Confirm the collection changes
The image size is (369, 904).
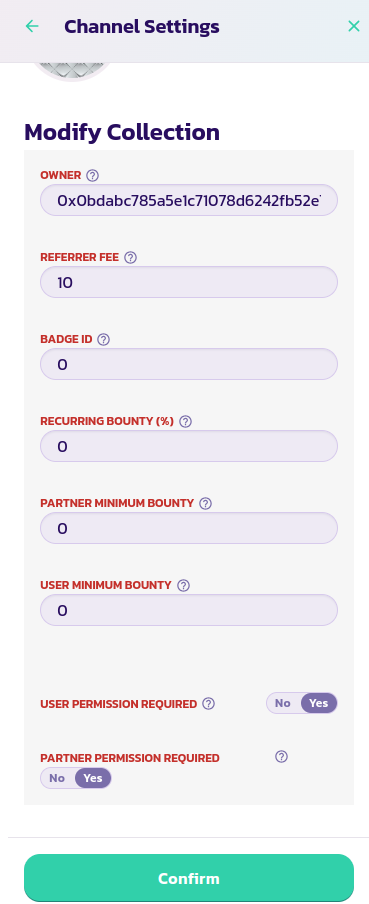[x=189, y=878]
